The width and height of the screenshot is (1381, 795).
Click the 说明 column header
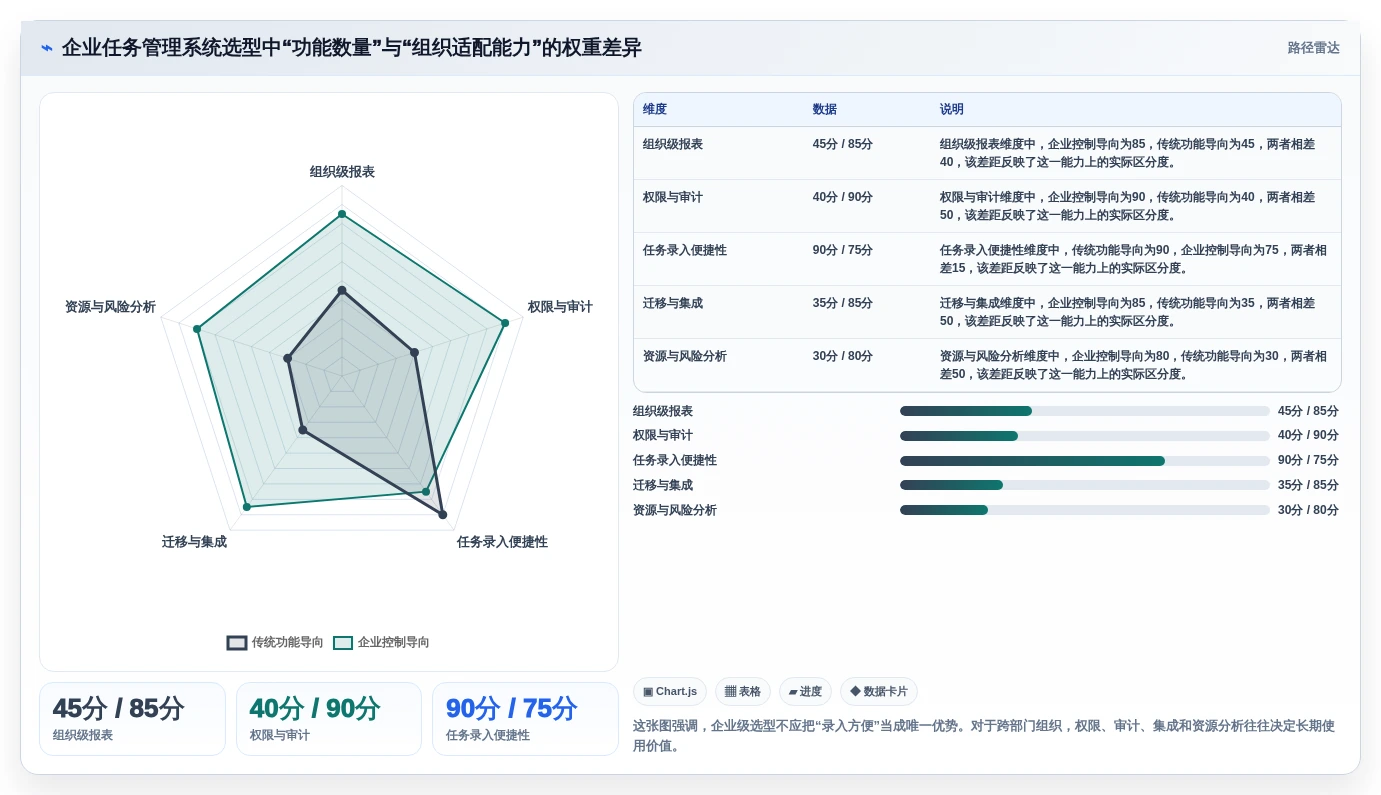tap(952, 110)
